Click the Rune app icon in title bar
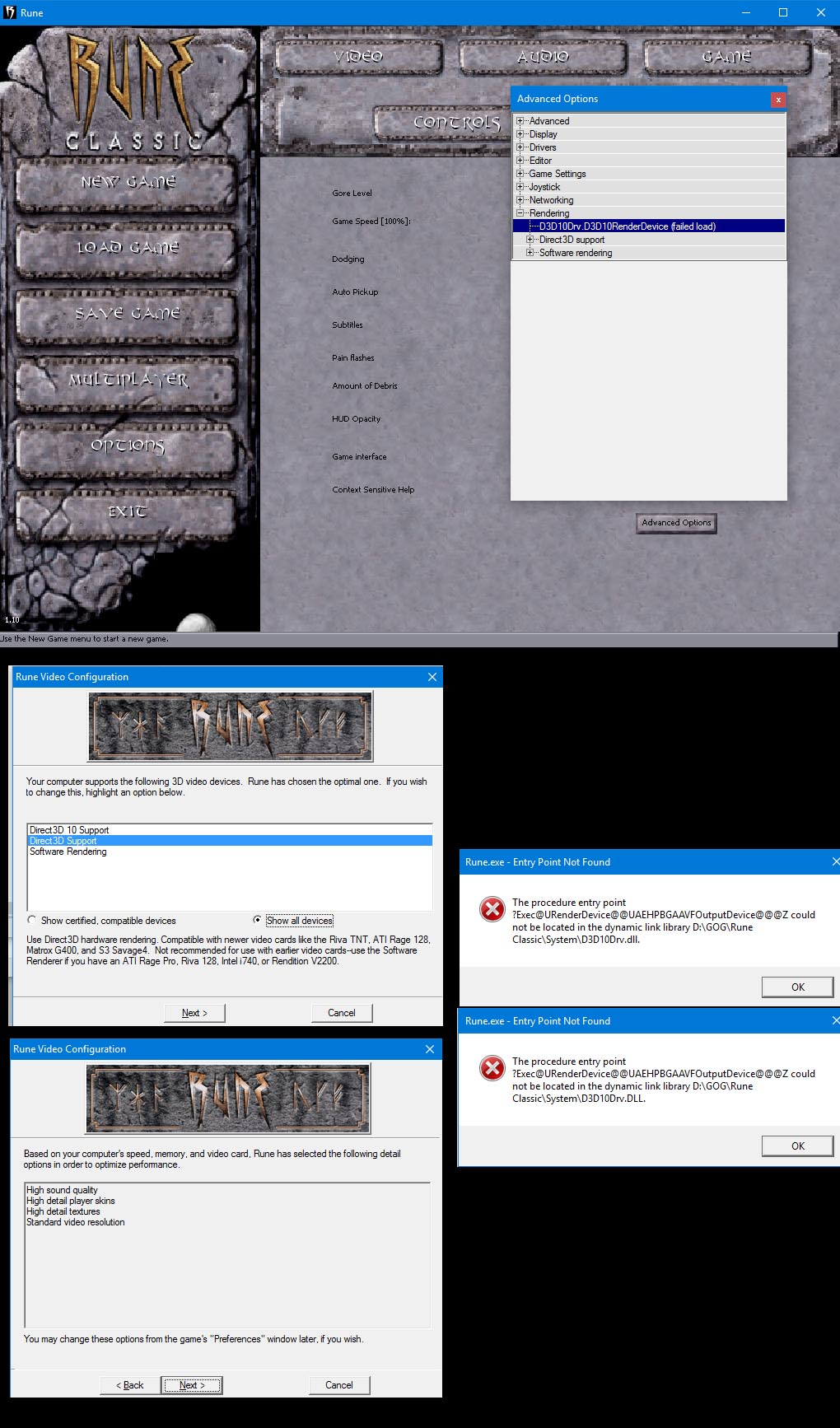840x1428 pixels. click(10, 12)
